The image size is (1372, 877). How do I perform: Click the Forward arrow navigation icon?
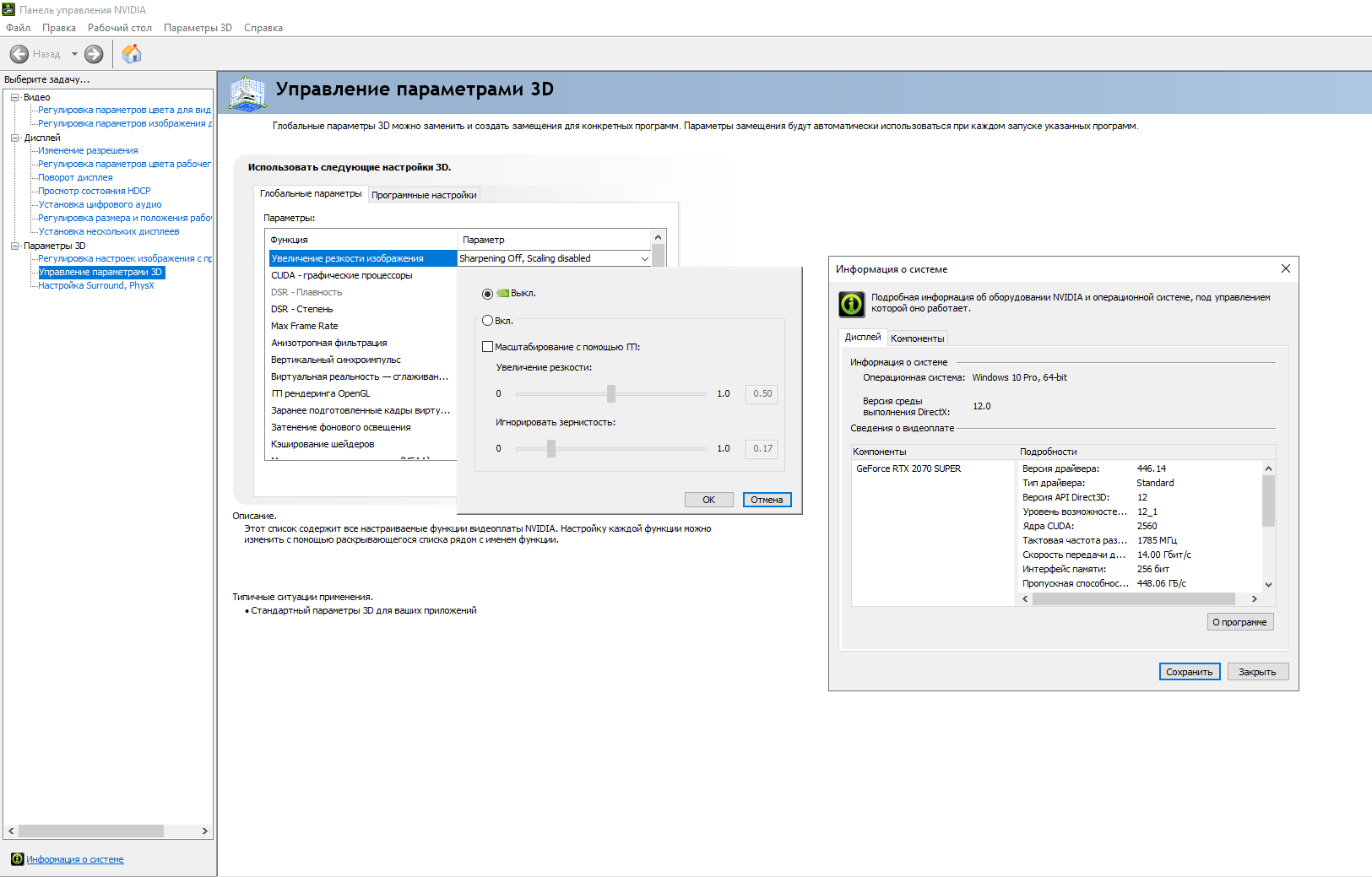pyautogui.click(x=94, y=54)
